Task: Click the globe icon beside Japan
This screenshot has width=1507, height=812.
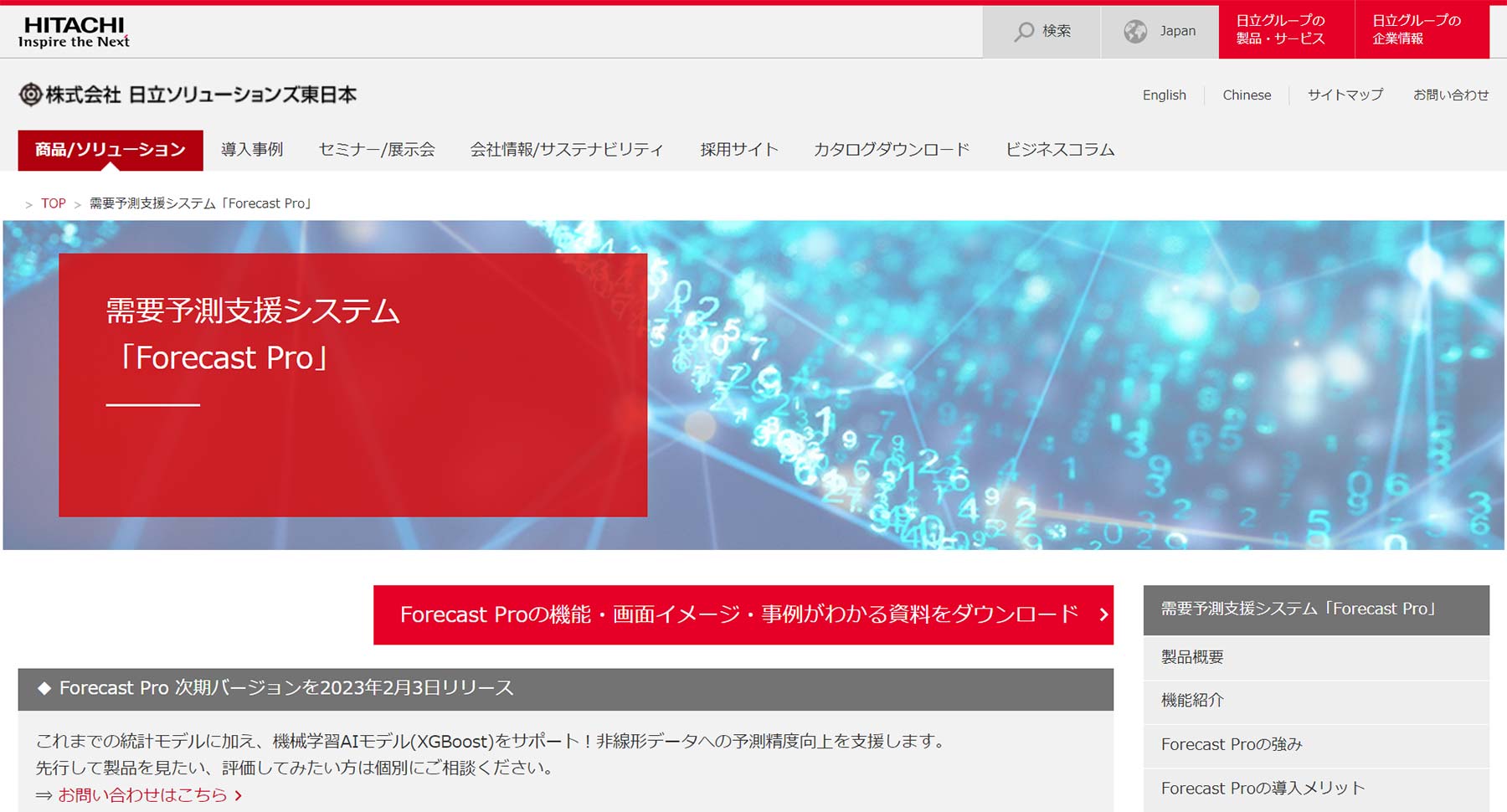Action: click(1135, 32)
